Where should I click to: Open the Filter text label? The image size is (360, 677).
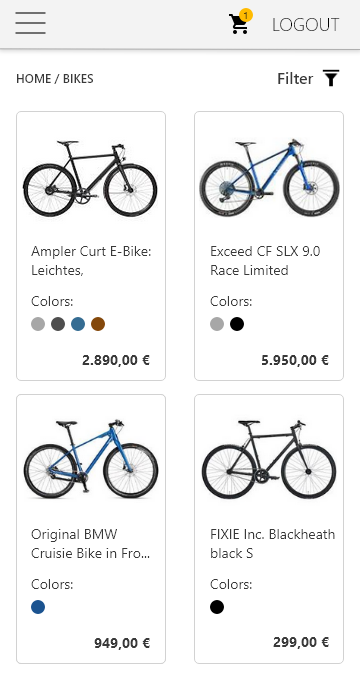click(x=295, y=79)
